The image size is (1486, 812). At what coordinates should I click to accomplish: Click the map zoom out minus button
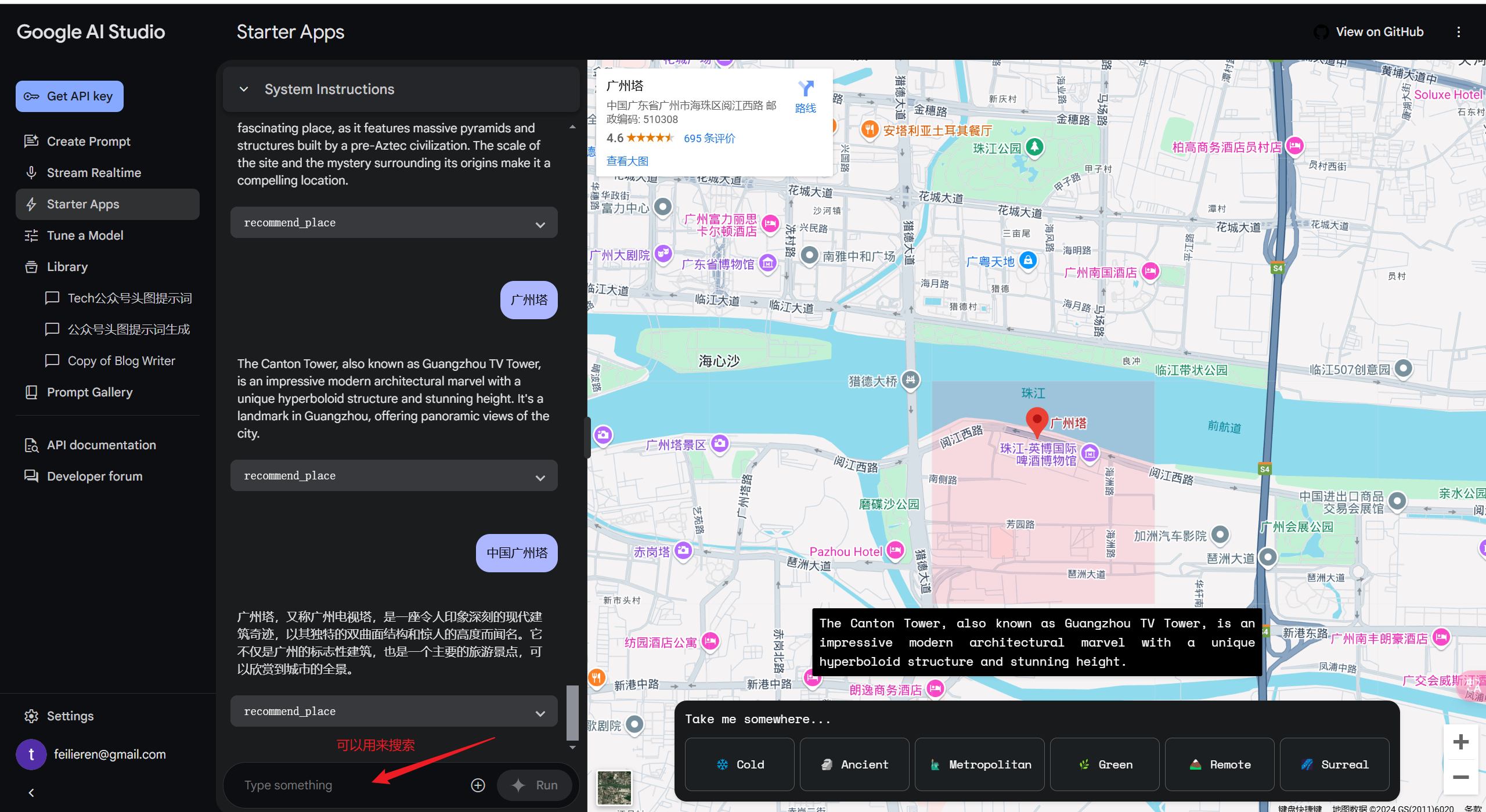coord(1460,777)
